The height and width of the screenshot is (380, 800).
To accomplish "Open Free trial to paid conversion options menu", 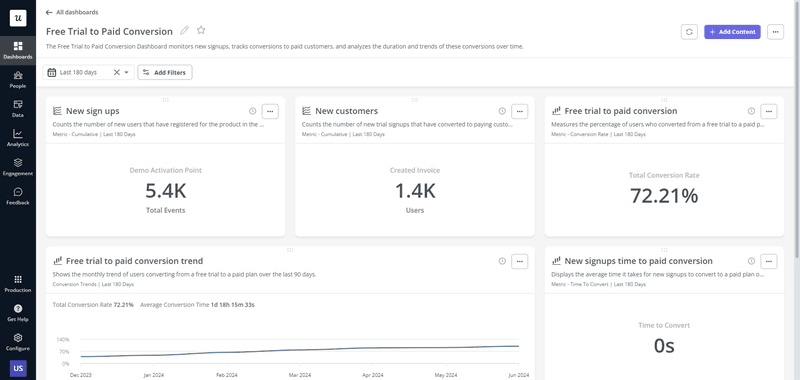I will [769, 111].
